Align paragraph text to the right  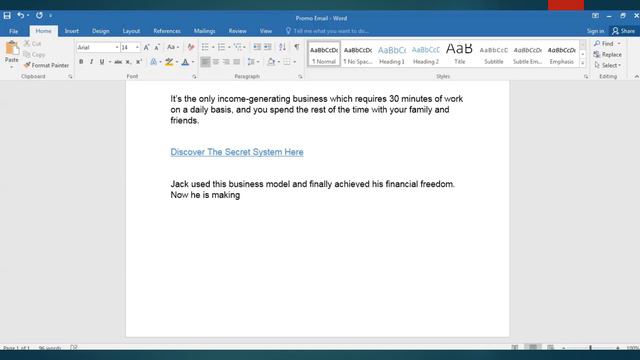coord(226,62)
